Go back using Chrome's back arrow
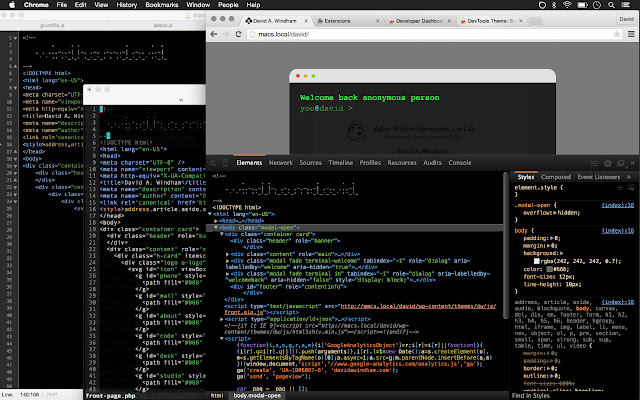Image resolution: width=640 pixels, height=400 pixels. point(213,34)
